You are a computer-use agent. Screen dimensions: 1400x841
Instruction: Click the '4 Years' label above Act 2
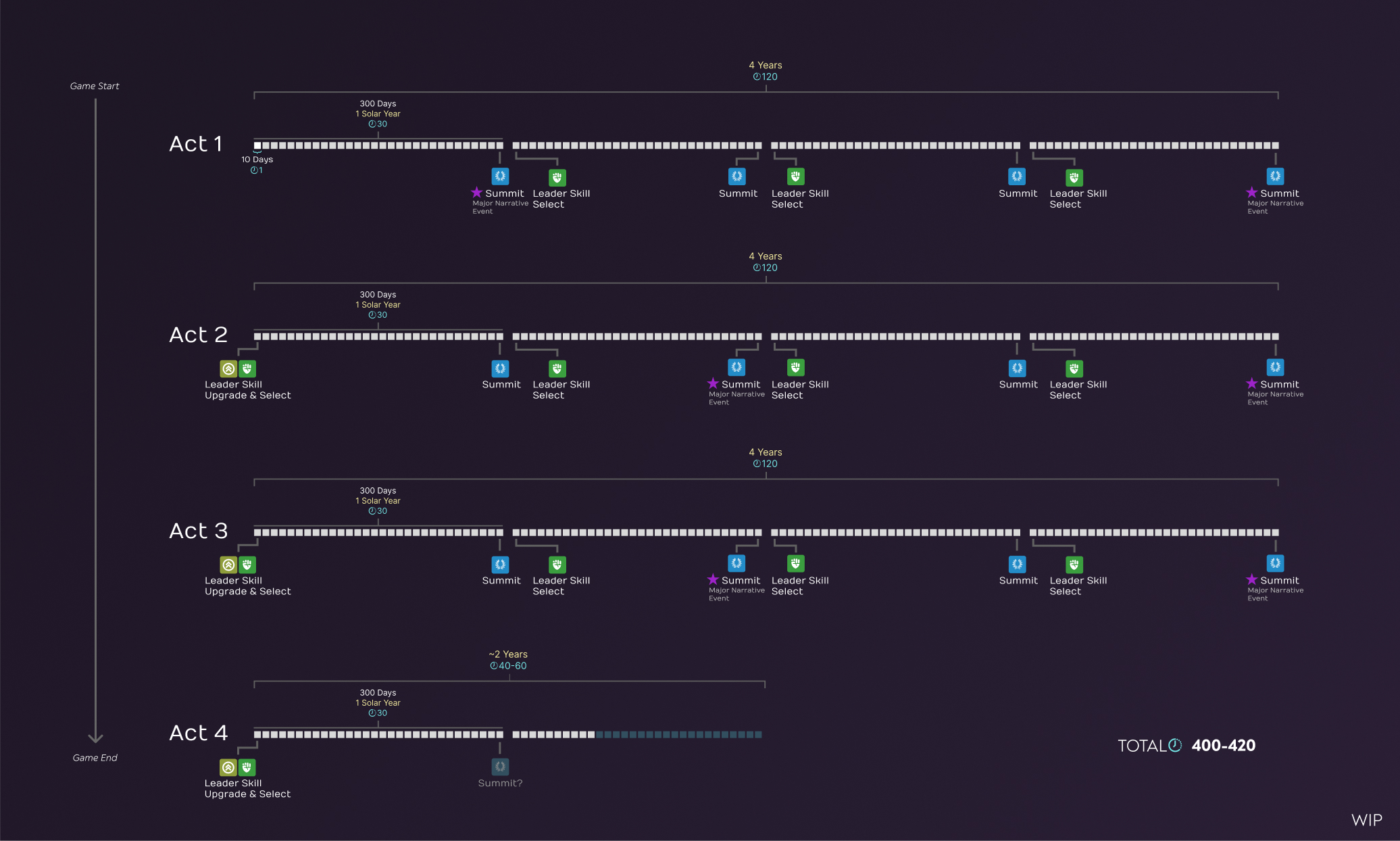[x=766, y=256]
